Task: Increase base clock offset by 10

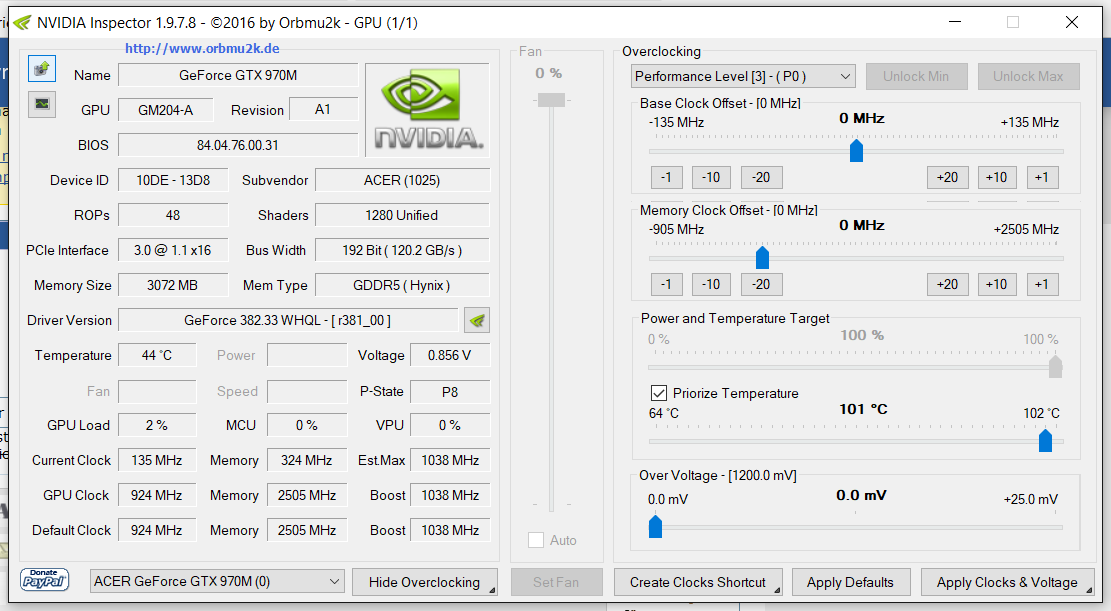Action: (997, 177)
